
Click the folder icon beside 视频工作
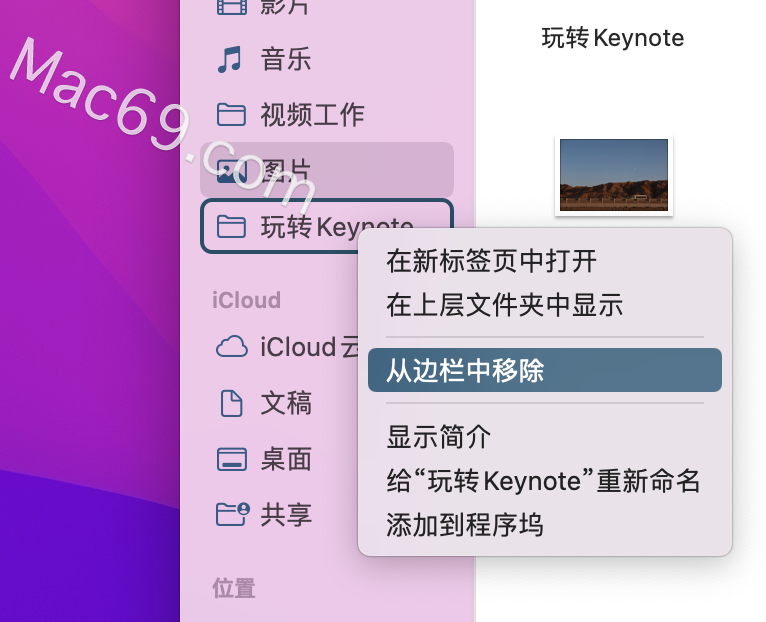(x=231, y=115)
